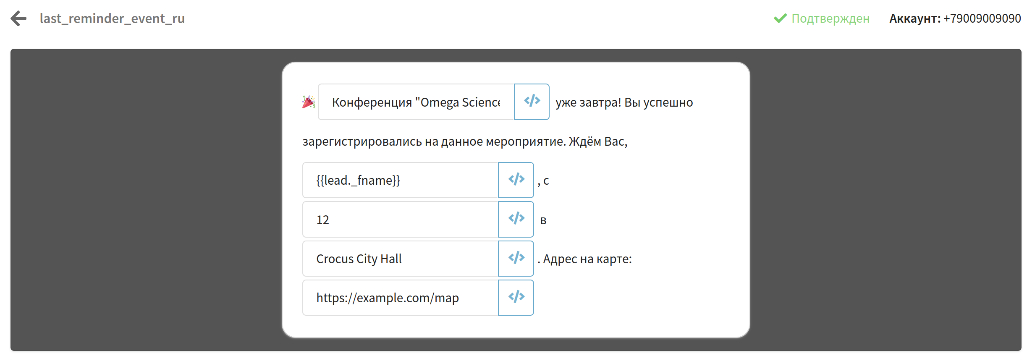Focus the Crocus City Hall input field
This screenshot has height=361, width=1032.
(x=400, y=258)
